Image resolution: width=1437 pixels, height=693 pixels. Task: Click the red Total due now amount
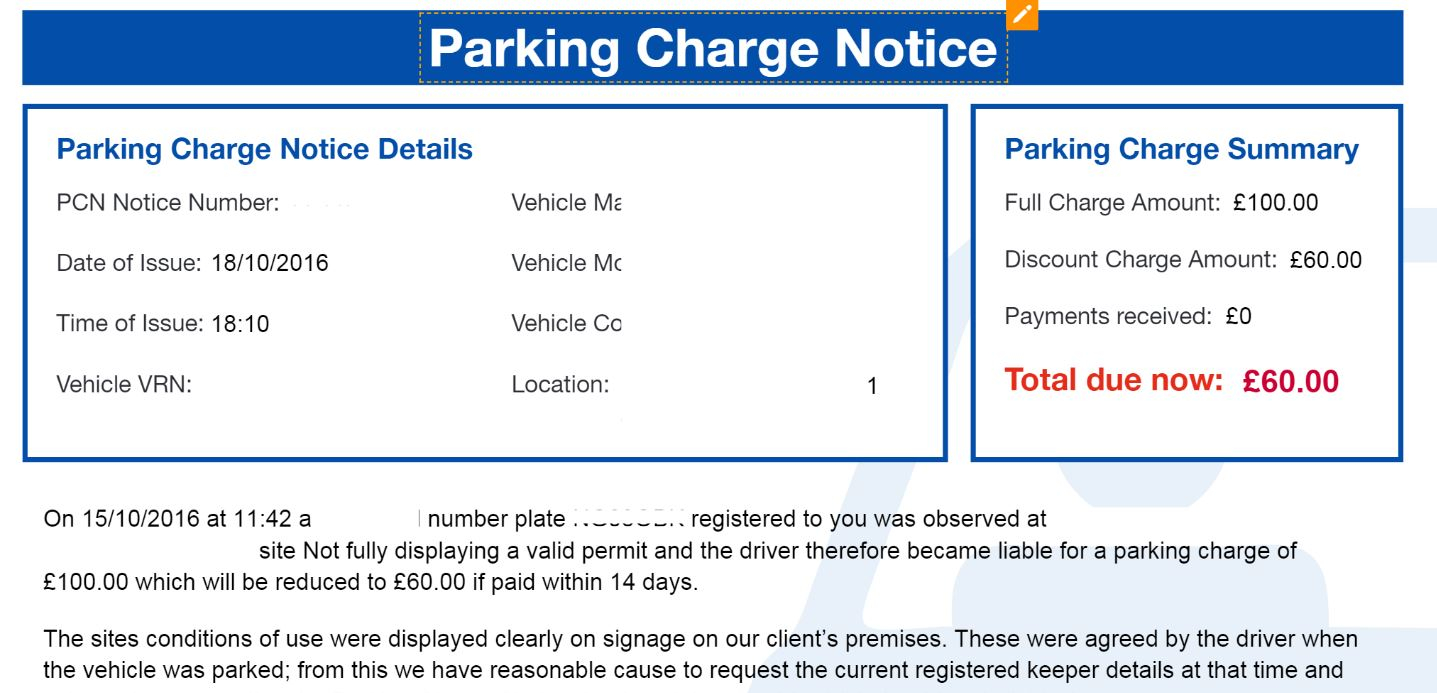(x=1291, y=381)
